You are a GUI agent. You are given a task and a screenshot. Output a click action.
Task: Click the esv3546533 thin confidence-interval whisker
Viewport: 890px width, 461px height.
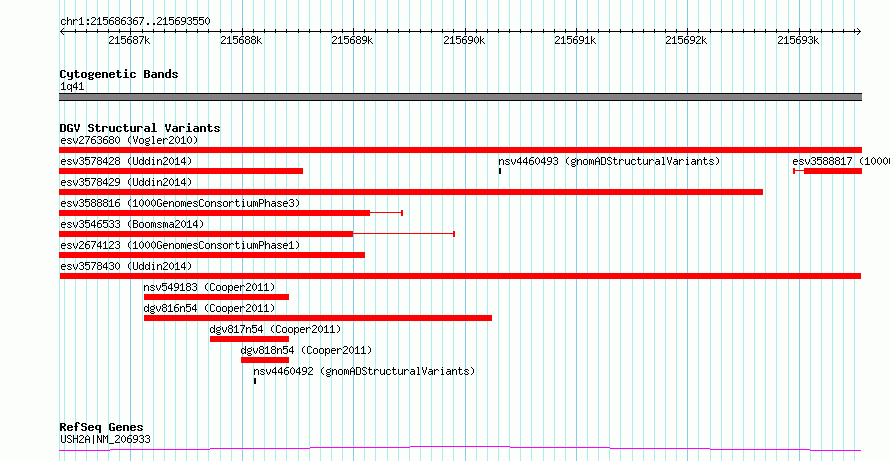404,234
